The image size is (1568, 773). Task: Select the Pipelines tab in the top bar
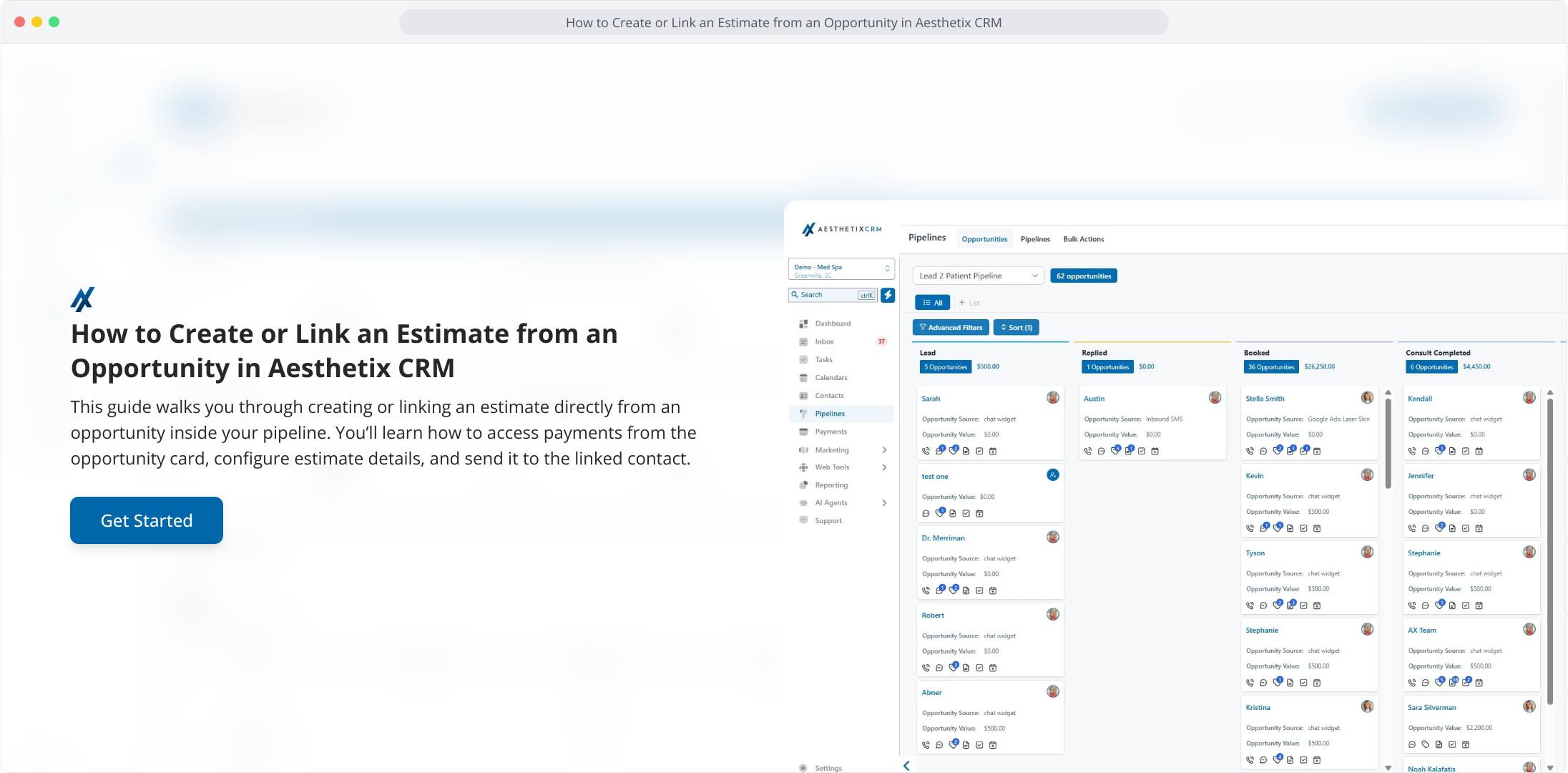click(1035, 239)
